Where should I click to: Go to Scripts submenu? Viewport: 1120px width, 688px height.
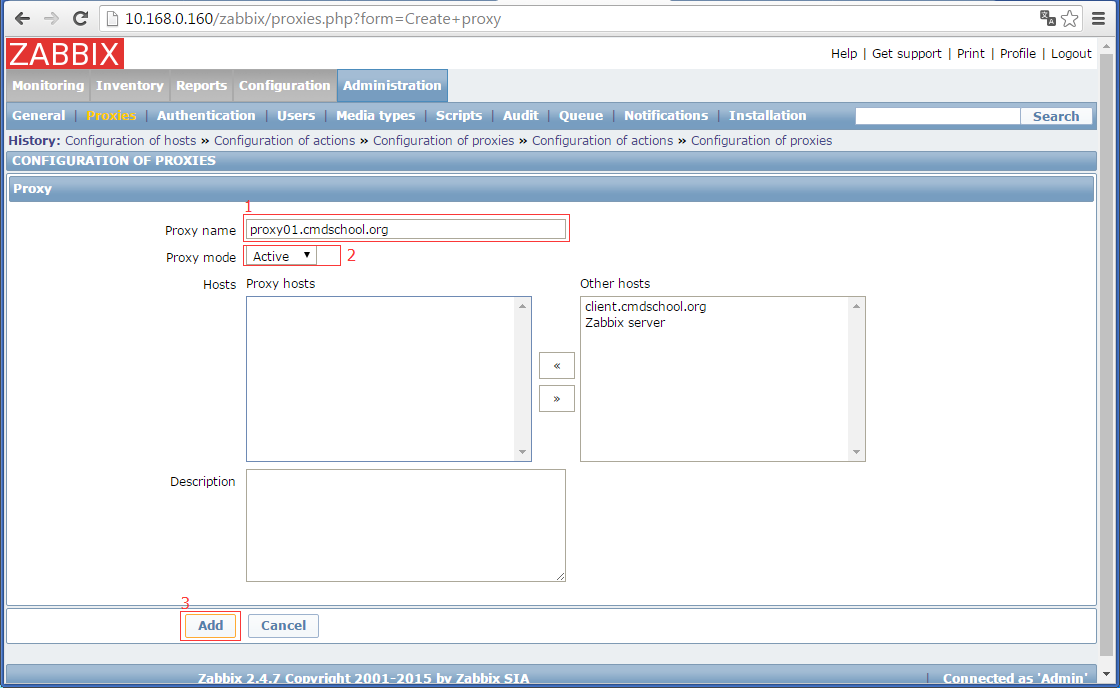pyautogui.click(x=459, y=116)
